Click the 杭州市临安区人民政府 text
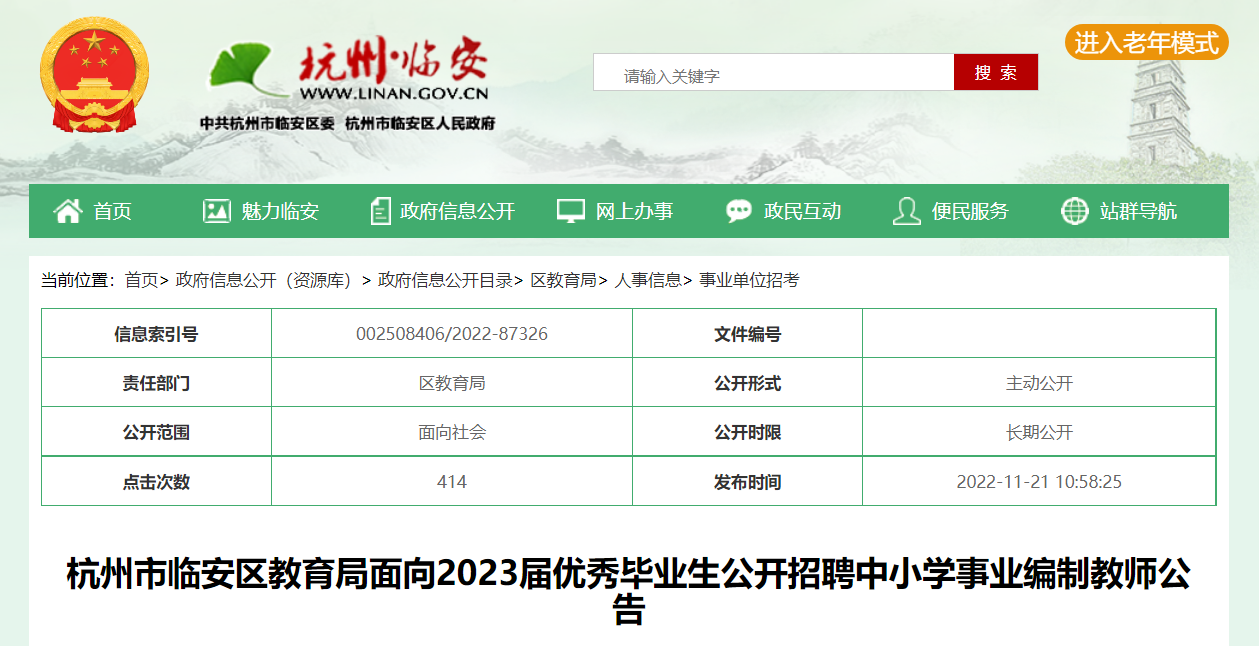Viewport: 1259px width, 646px height. [420, 123]
